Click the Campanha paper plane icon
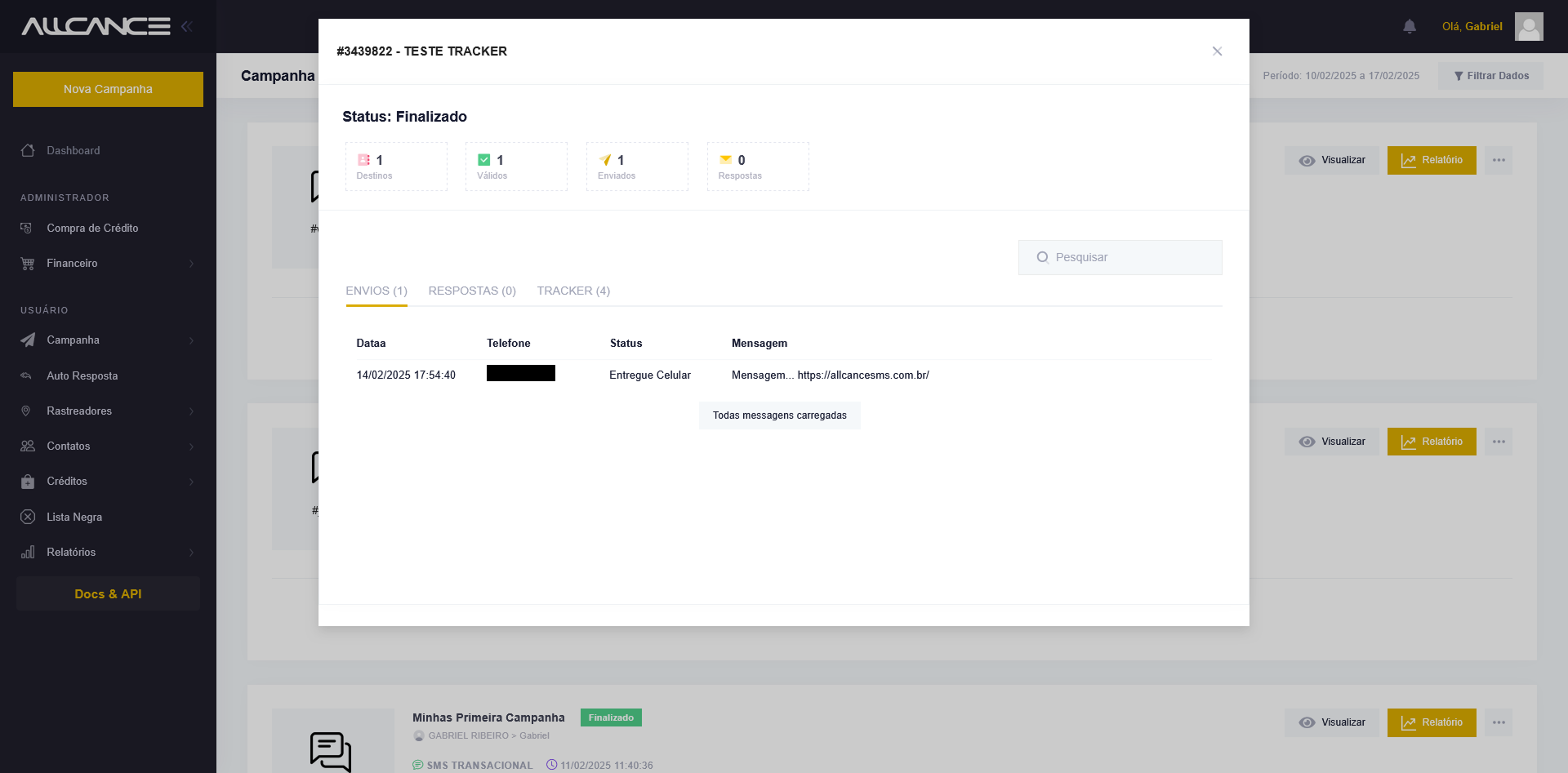 point(28,340)
